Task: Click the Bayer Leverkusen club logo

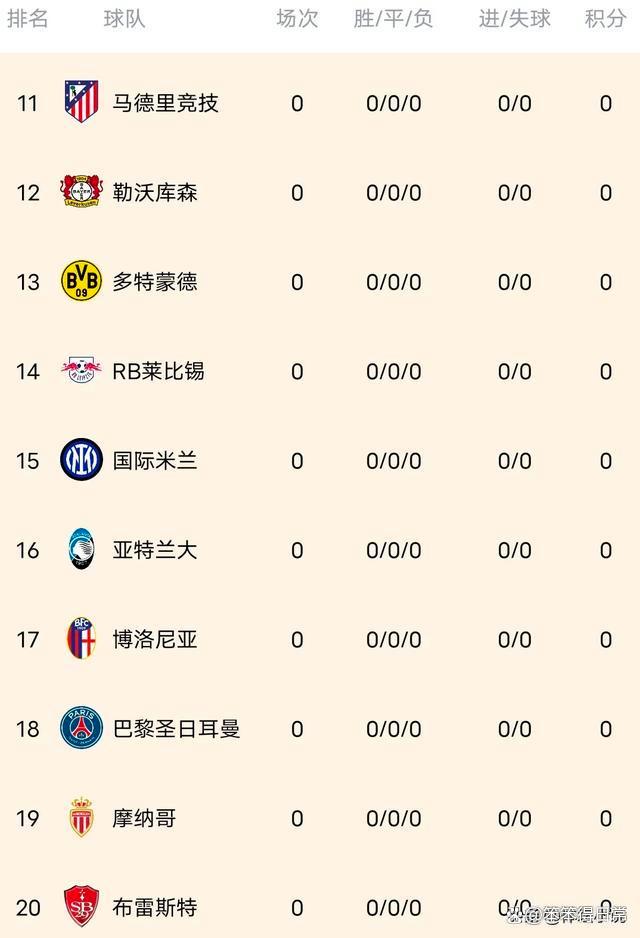Action: click(81, 192)
